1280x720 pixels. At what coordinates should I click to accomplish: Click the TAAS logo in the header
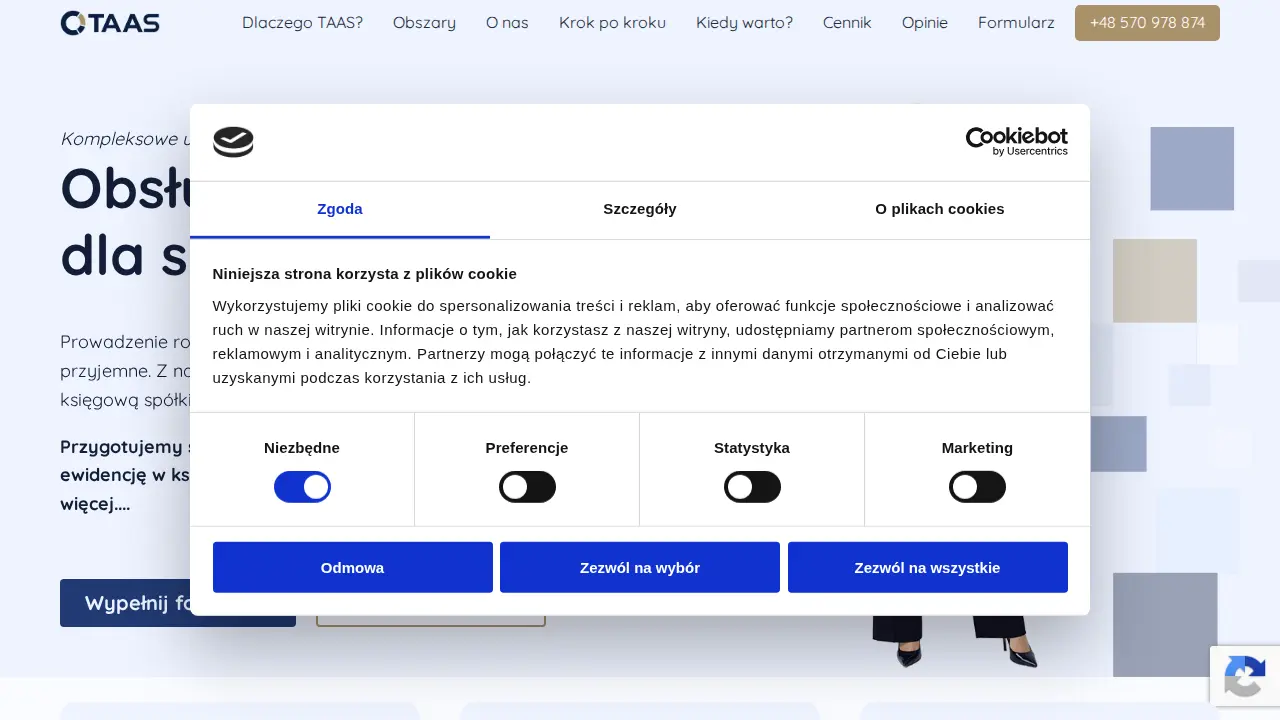tap(110, 22)
